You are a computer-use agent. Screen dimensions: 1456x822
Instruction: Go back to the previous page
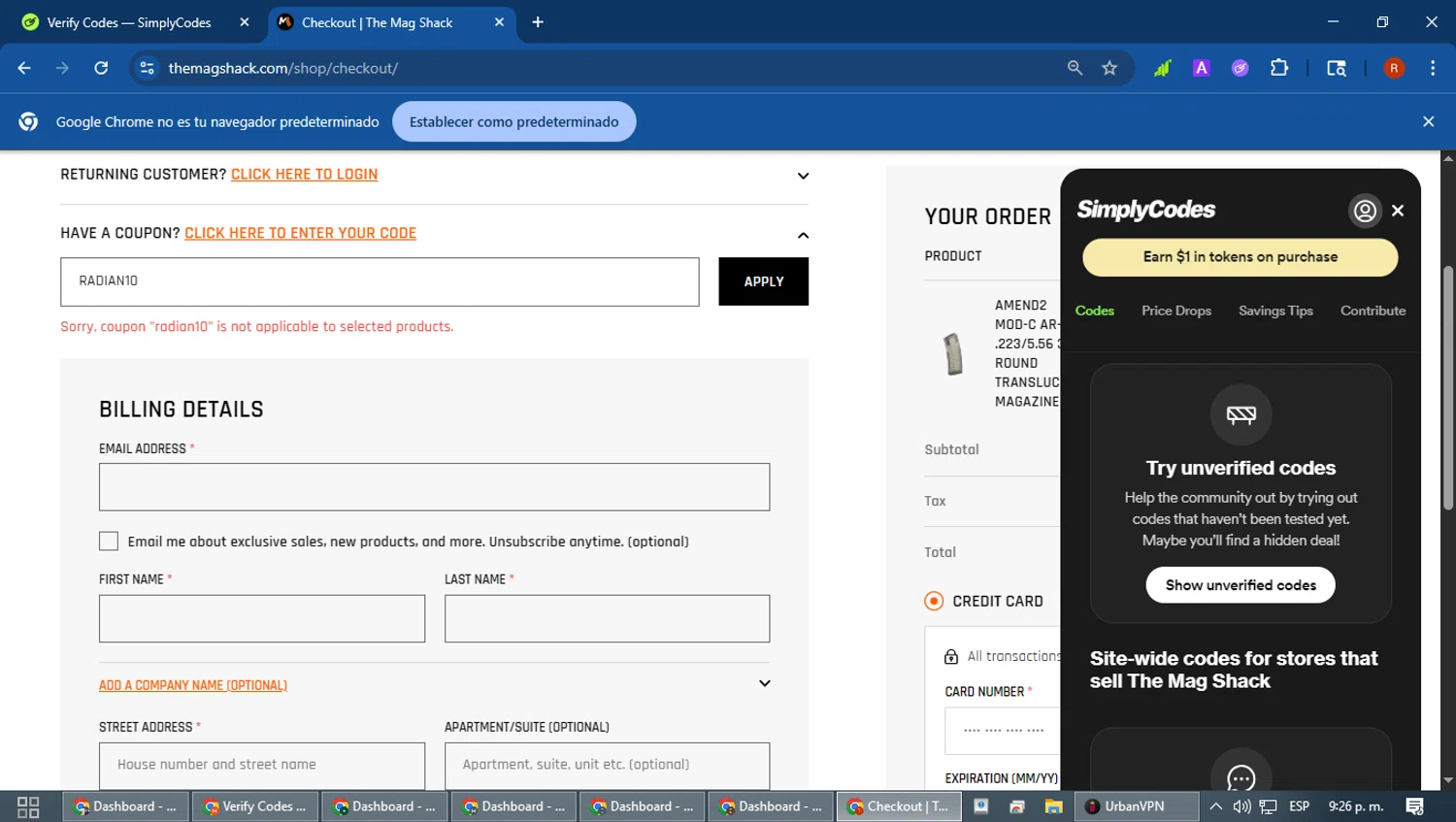click(x=24, y=68)
